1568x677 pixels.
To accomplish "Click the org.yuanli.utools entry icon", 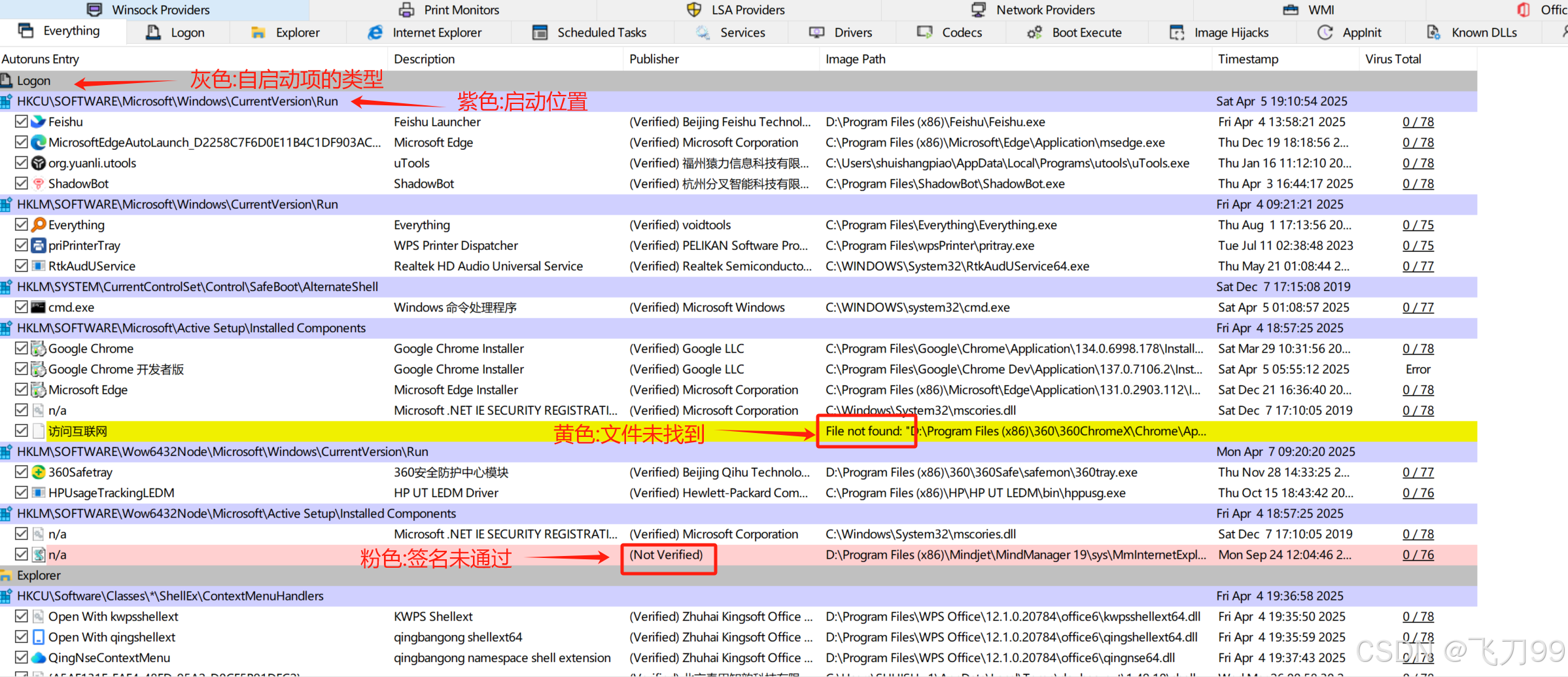I will [x=39, y=163].
